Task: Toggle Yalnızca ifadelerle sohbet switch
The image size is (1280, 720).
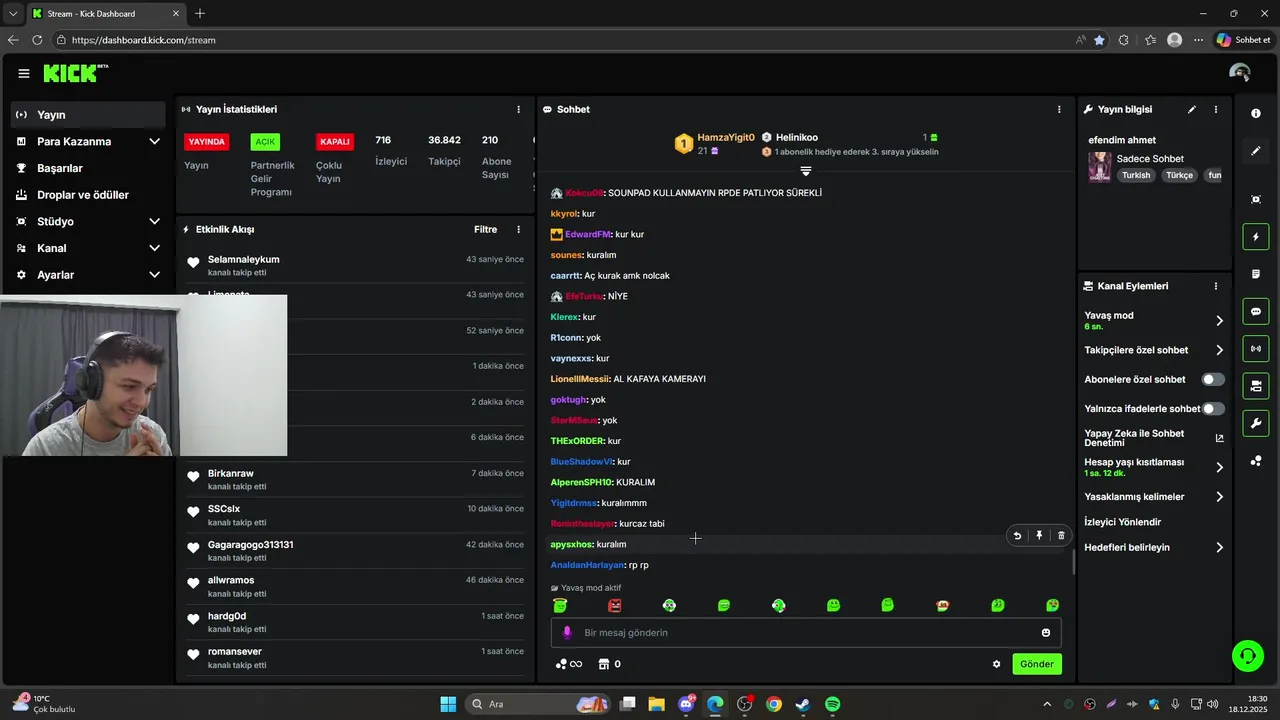Action: [x=1213, y=408]
